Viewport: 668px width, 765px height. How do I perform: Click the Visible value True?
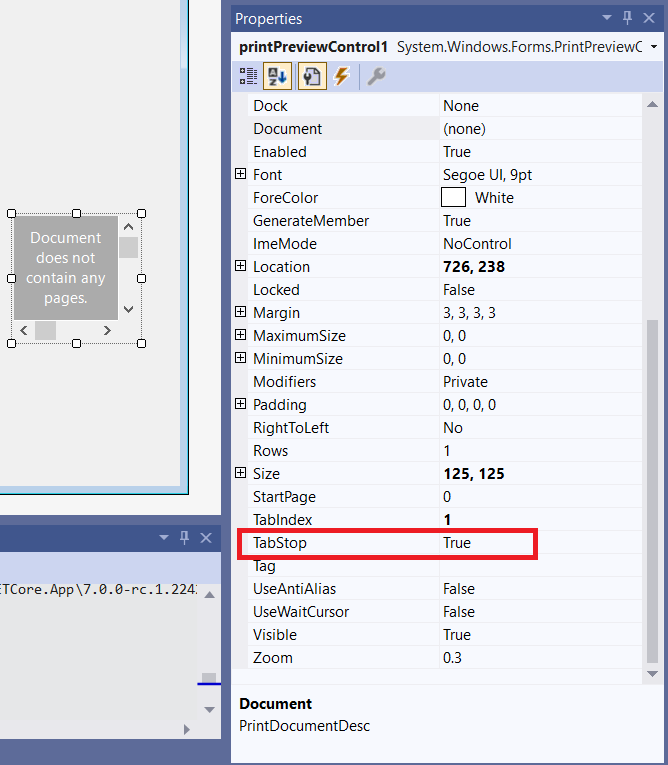point(457,635)
